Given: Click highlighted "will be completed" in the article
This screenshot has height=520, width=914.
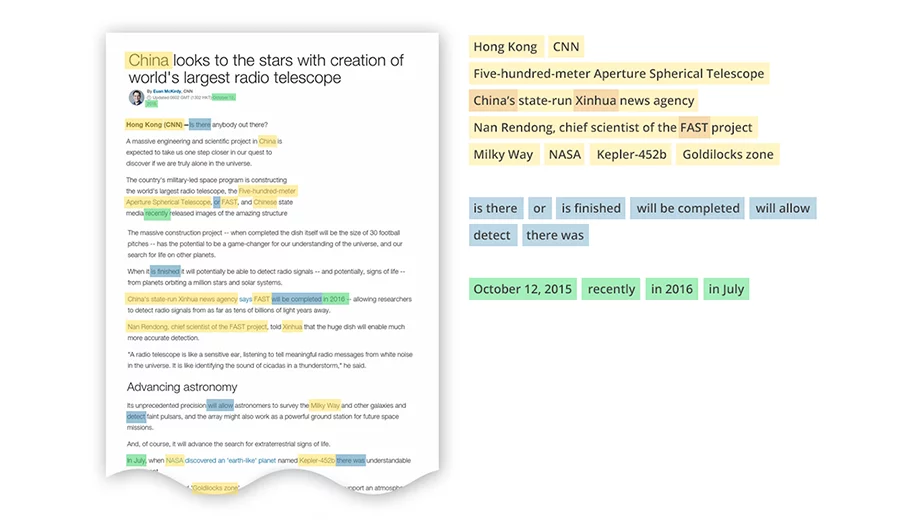Looking at the screenshot, I should pos(297,299).
